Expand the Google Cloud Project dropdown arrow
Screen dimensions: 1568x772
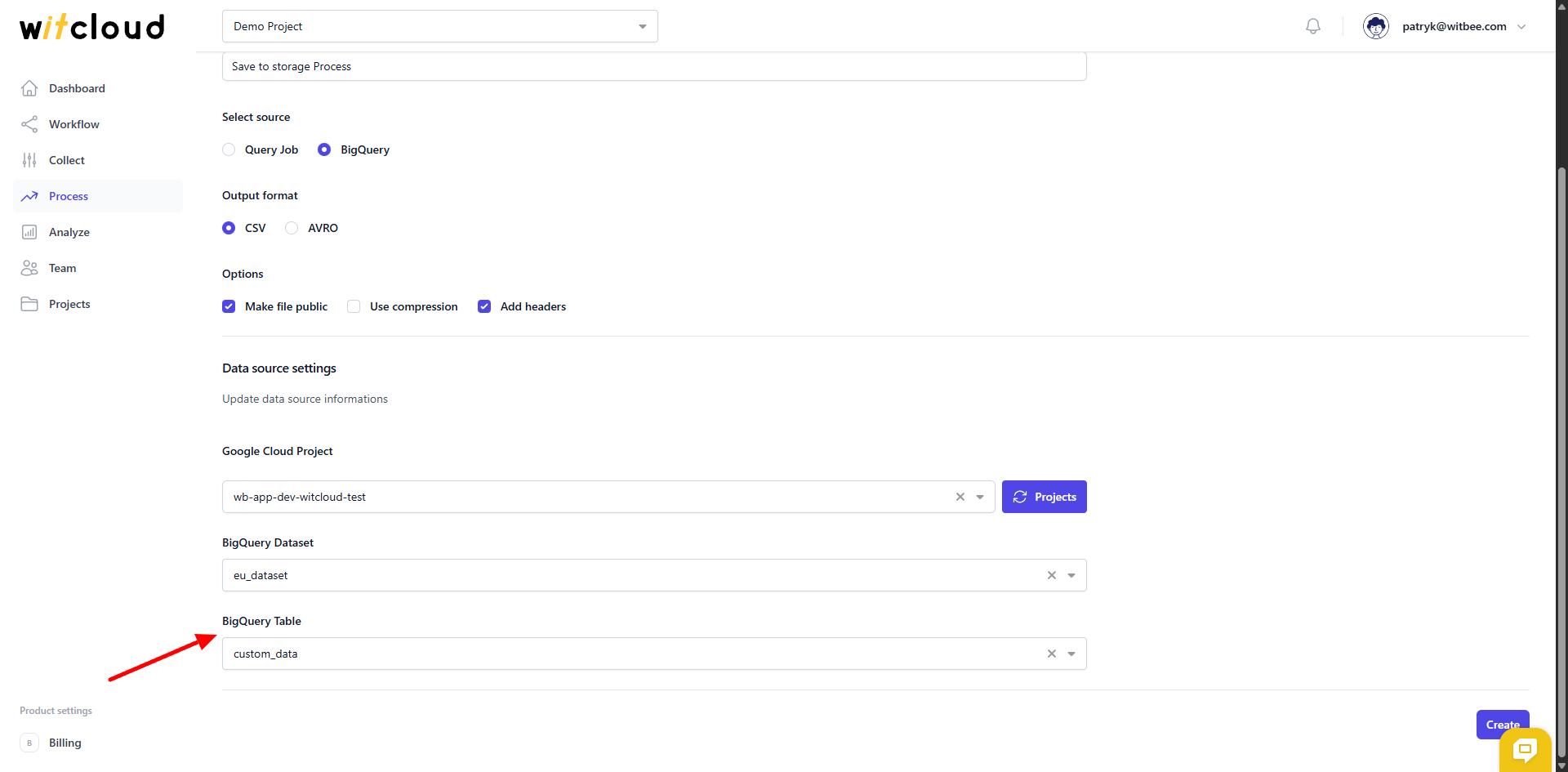(980, 497)
